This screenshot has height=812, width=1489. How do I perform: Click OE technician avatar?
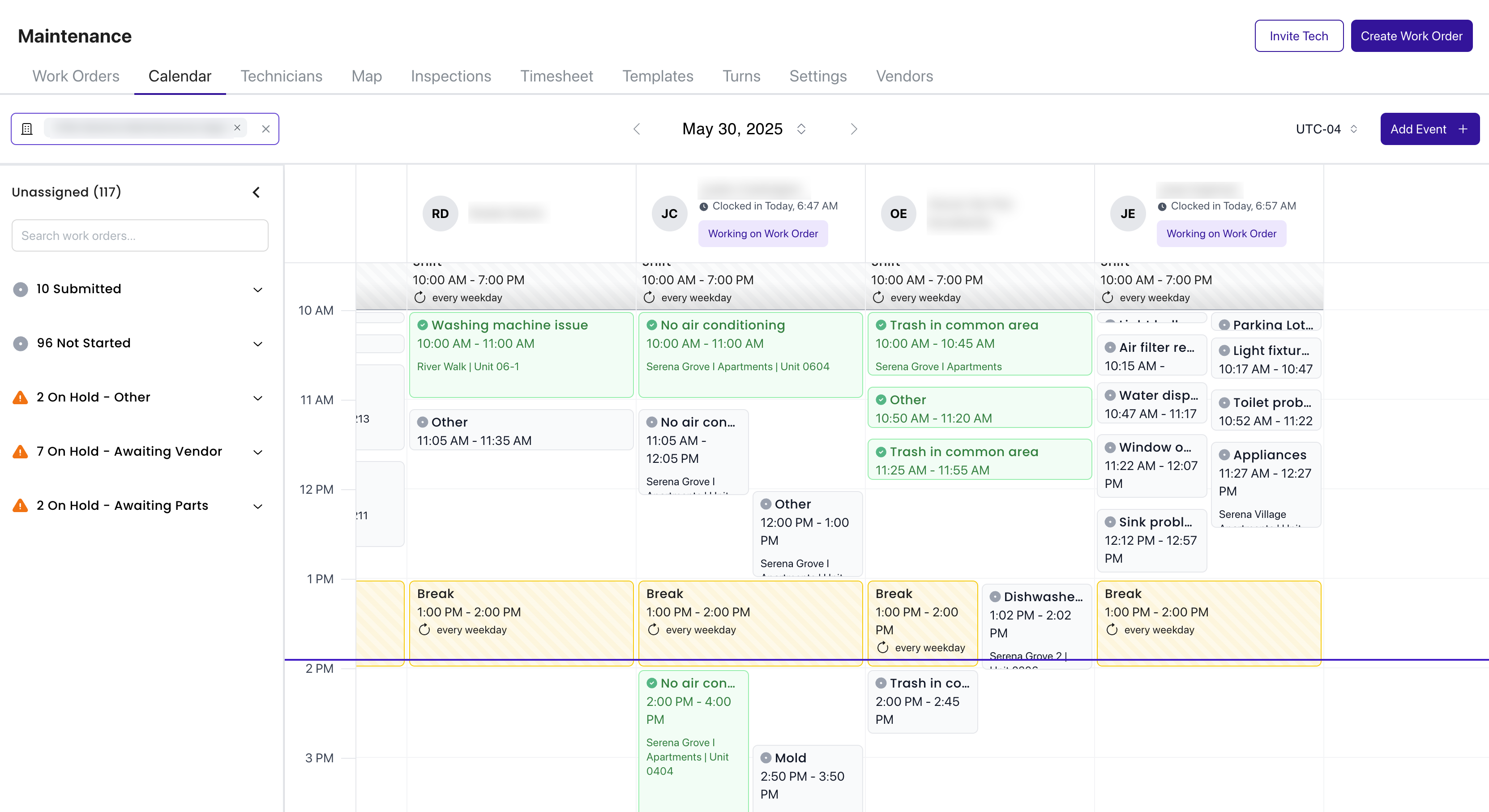coord(898,214)
